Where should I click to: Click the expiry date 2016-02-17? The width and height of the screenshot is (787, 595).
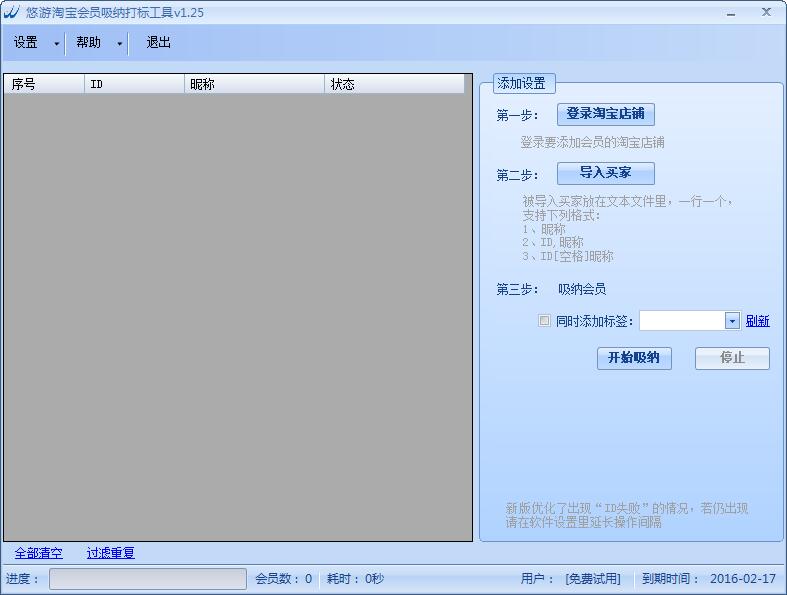[743, 579]
